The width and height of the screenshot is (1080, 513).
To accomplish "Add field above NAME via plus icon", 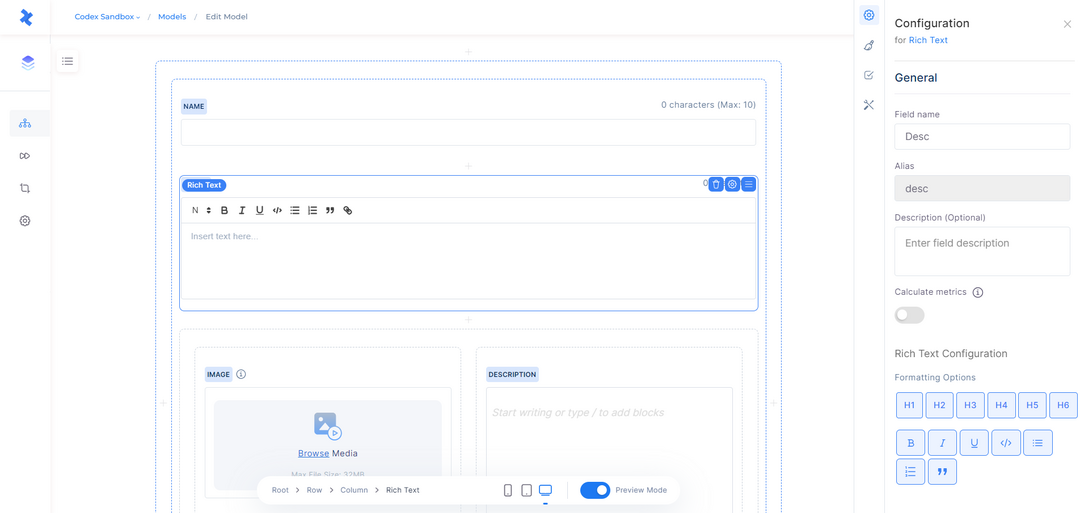I will pos(468,52).
